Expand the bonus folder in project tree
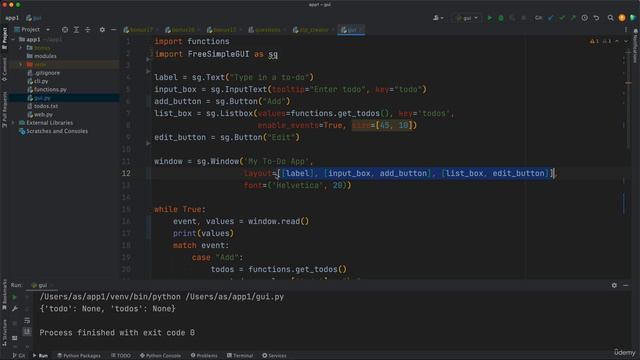Screen dimensions: 640x360 (20, 48)
